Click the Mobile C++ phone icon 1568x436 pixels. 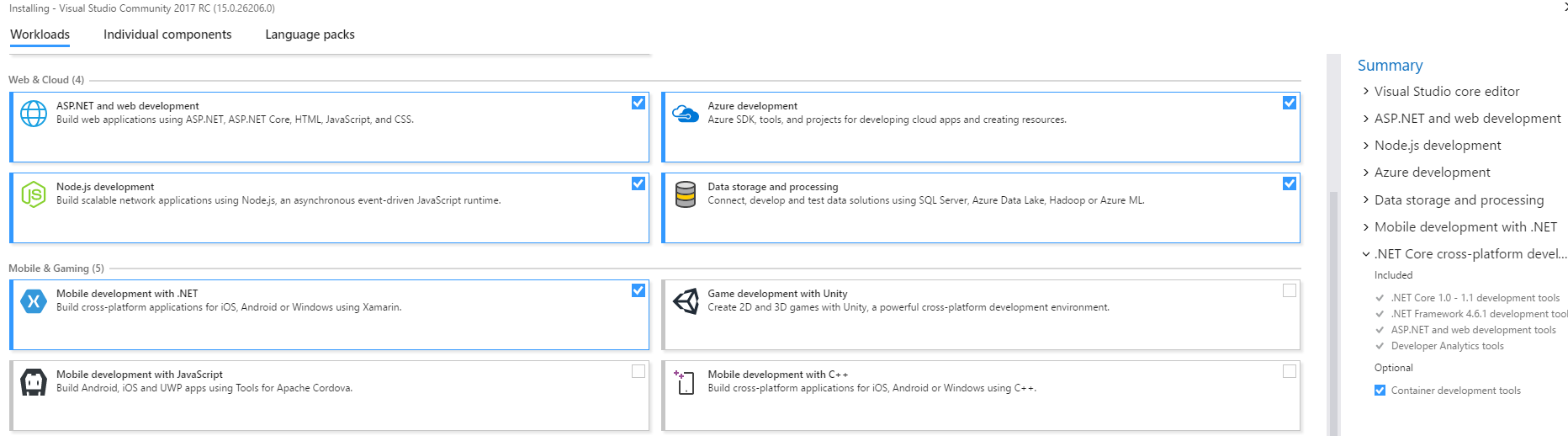coord(684,382)
